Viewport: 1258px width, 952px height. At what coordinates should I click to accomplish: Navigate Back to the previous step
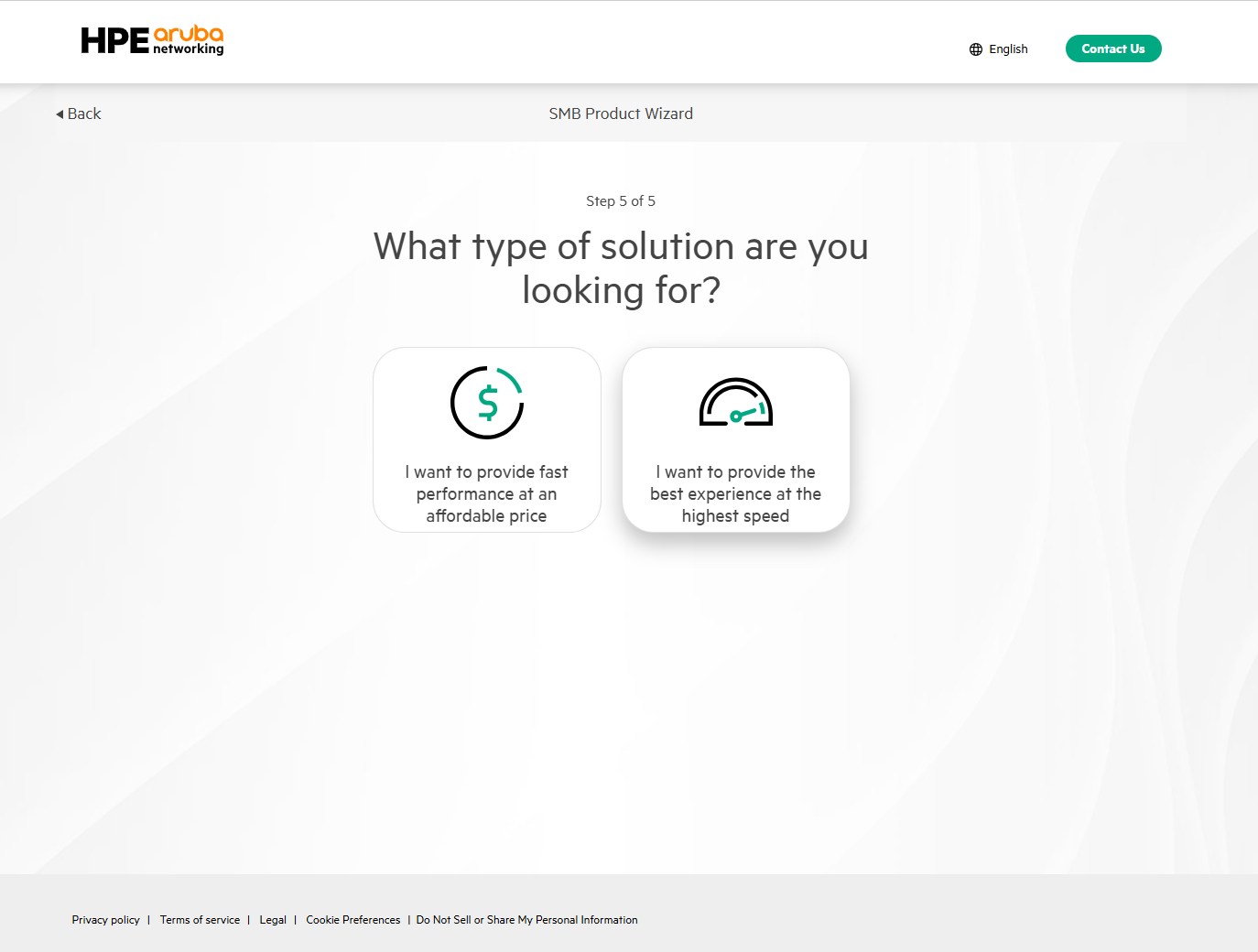78,114
